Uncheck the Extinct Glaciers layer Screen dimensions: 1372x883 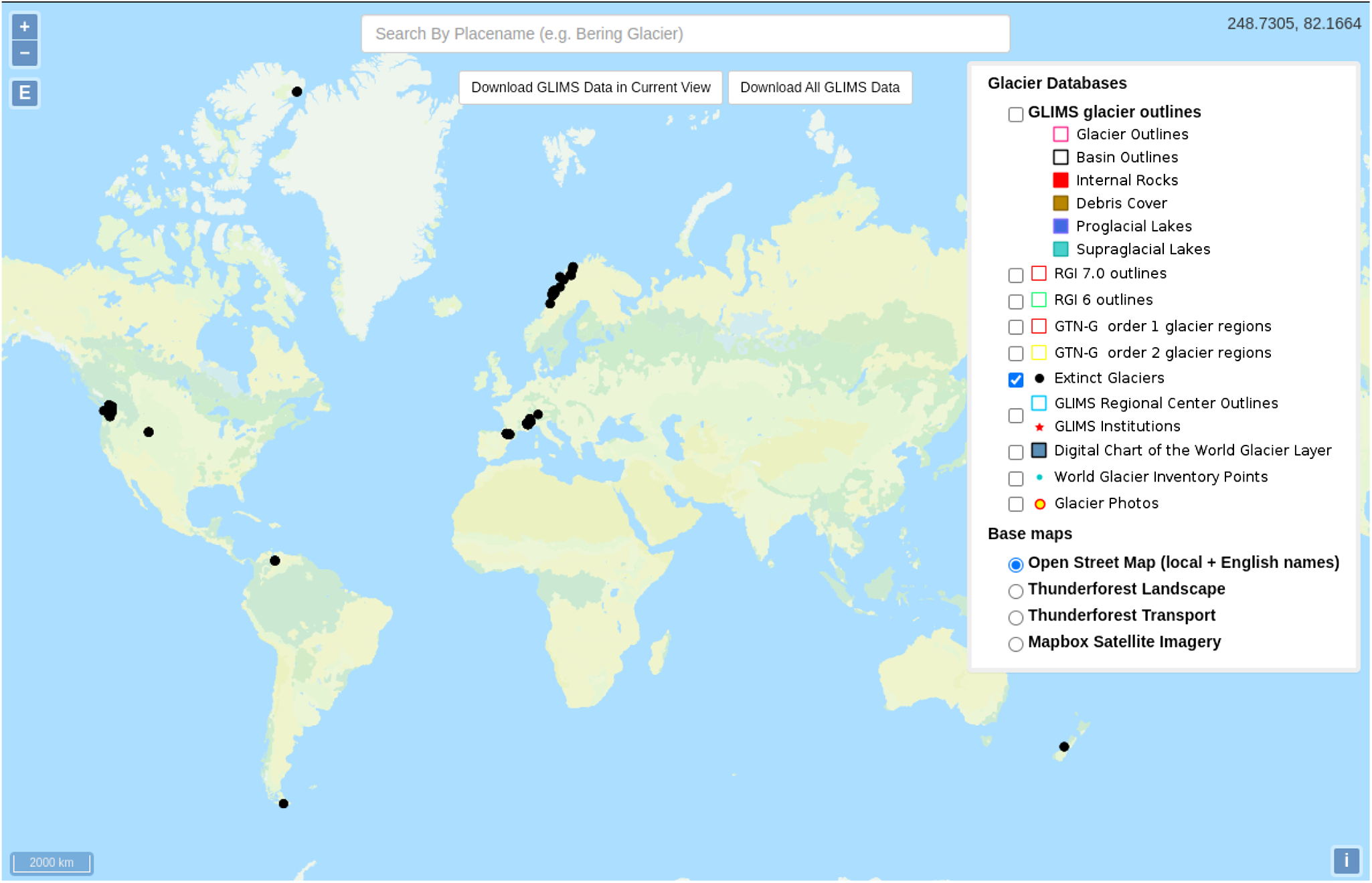[1016, 380]
